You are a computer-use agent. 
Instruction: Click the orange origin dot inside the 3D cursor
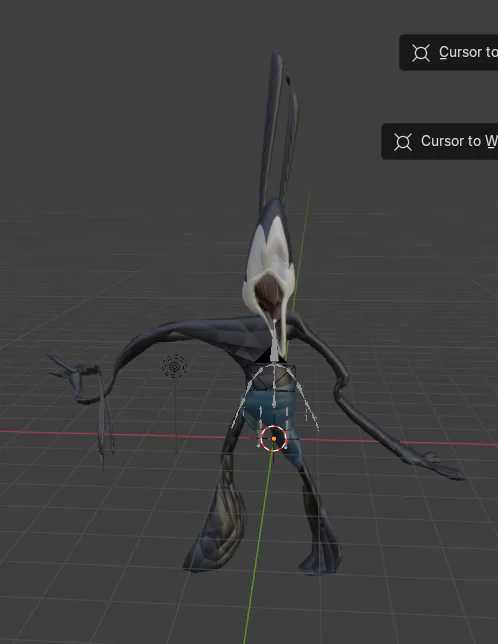point(274,439)
